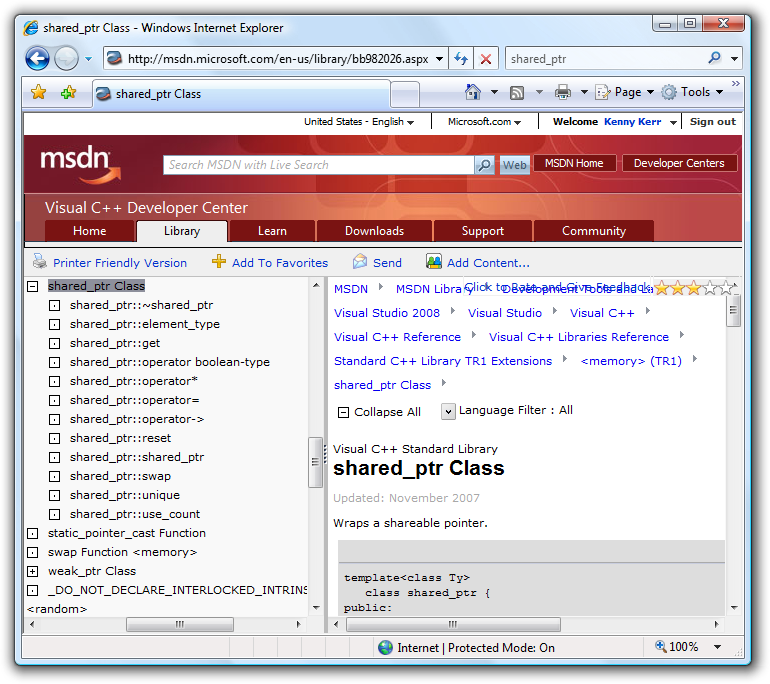Click the Home page house icon
770x684 pixels.
472,92
